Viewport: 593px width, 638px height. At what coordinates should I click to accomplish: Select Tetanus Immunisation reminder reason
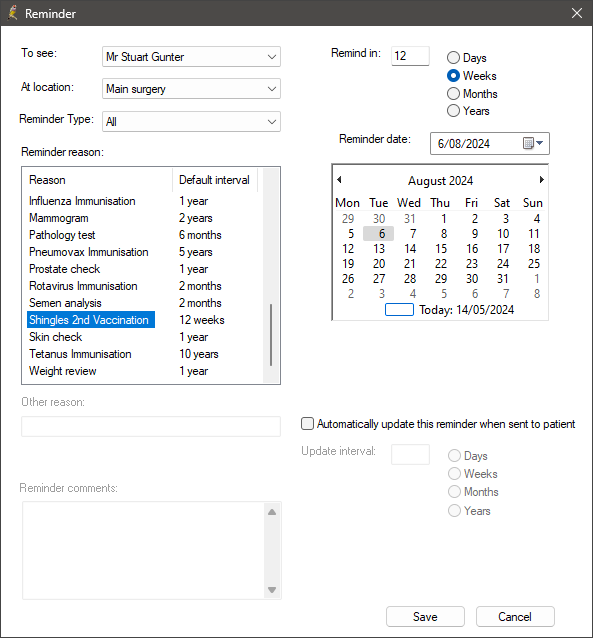point(80,354)
